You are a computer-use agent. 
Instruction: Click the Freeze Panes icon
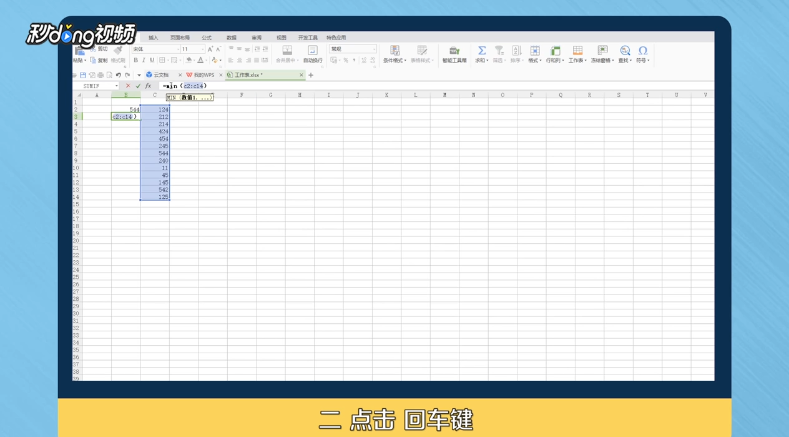coord(602,50)
